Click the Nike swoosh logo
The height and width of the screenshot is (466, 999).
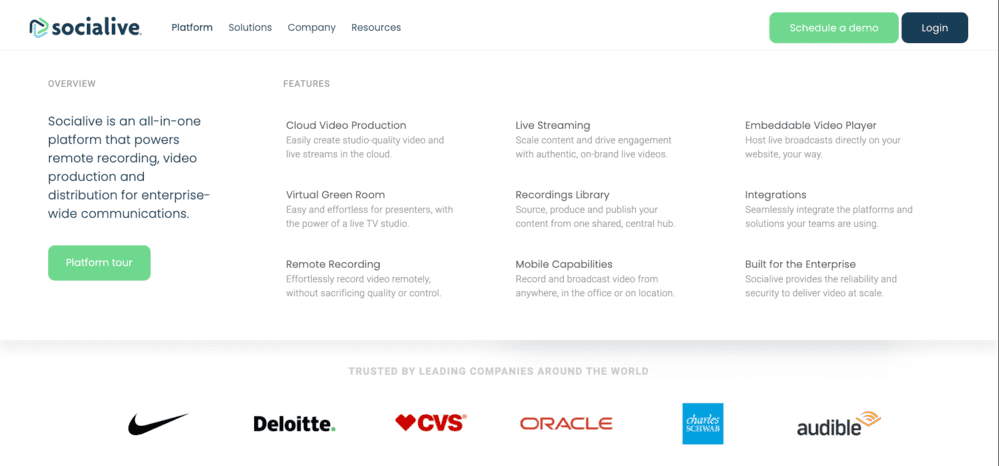[158, 424]
